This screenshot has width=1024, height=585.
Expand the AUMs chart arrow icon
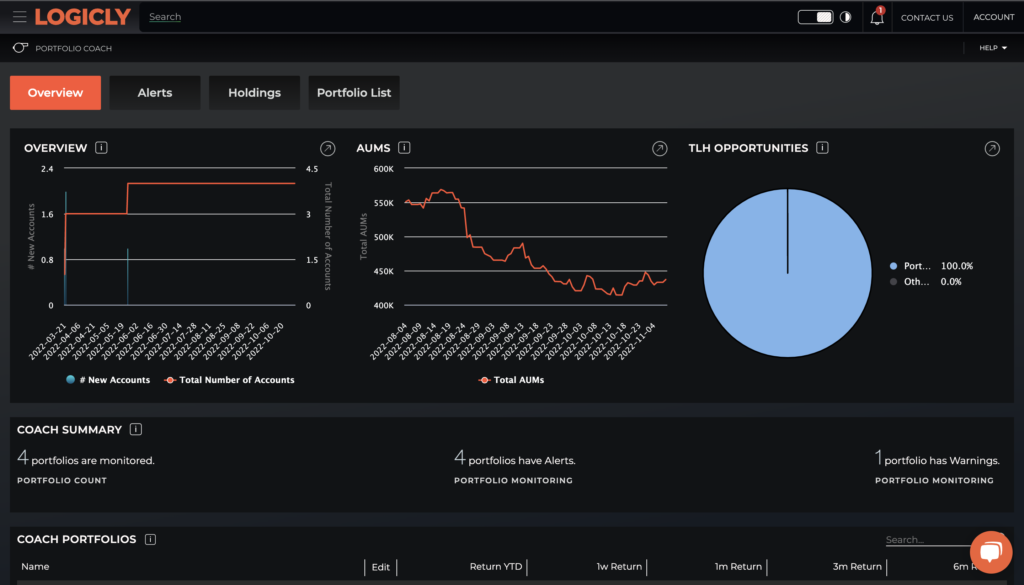tap(659, 148)
